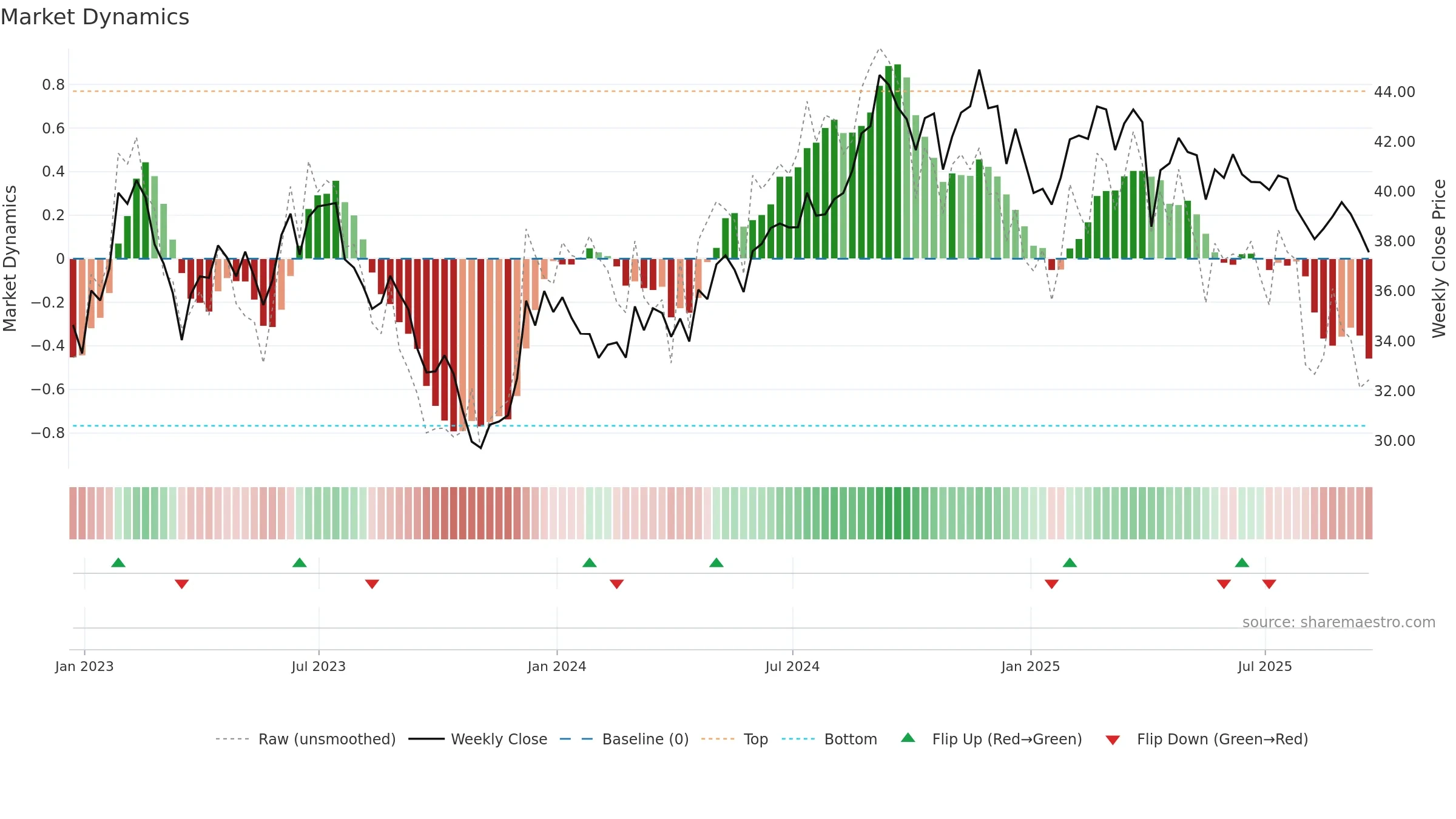Select the Flip Down marker in mid-February 2024

click(617, 584)
